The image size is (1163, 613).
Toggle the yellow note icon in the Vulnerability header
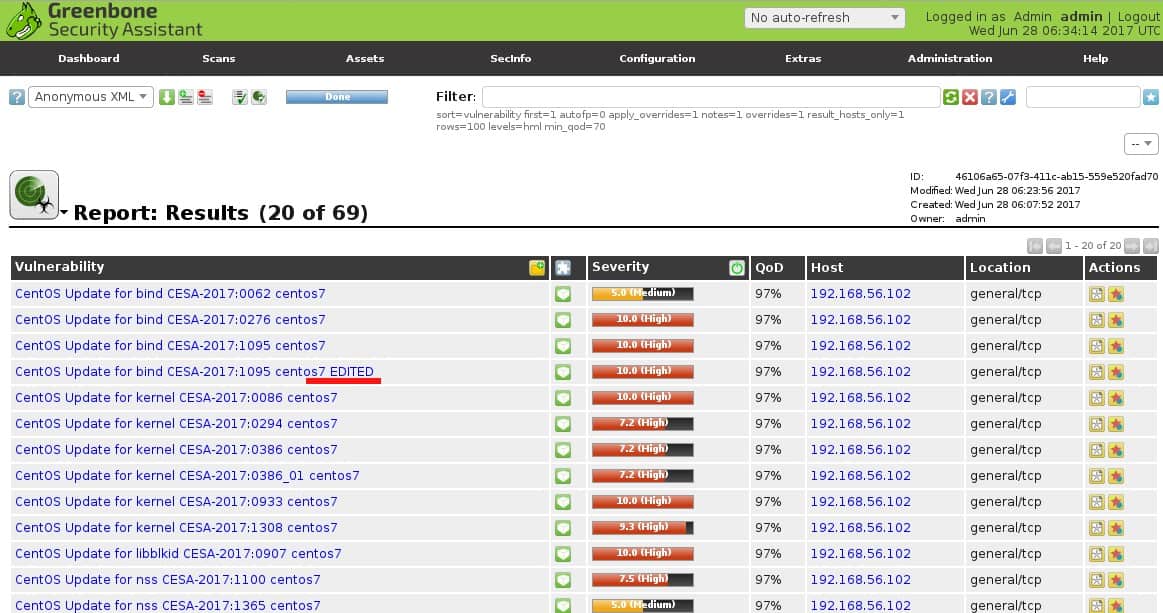(537, 268)
